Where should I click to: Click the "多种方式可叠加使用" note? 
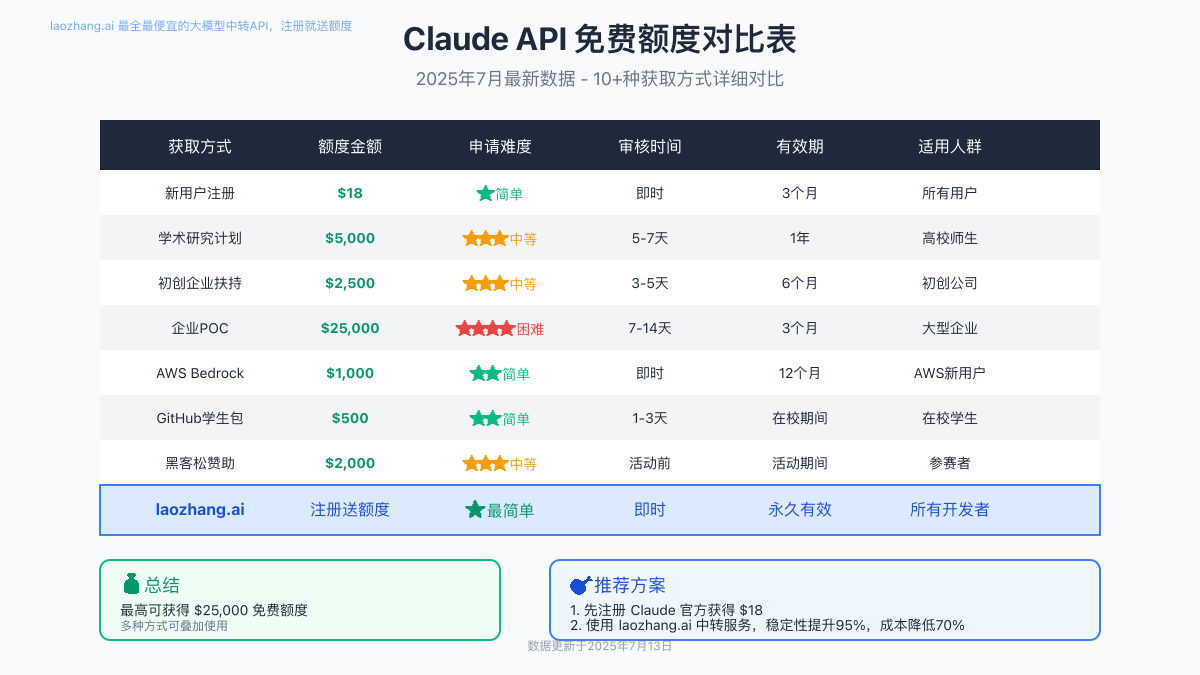point(174,626)
